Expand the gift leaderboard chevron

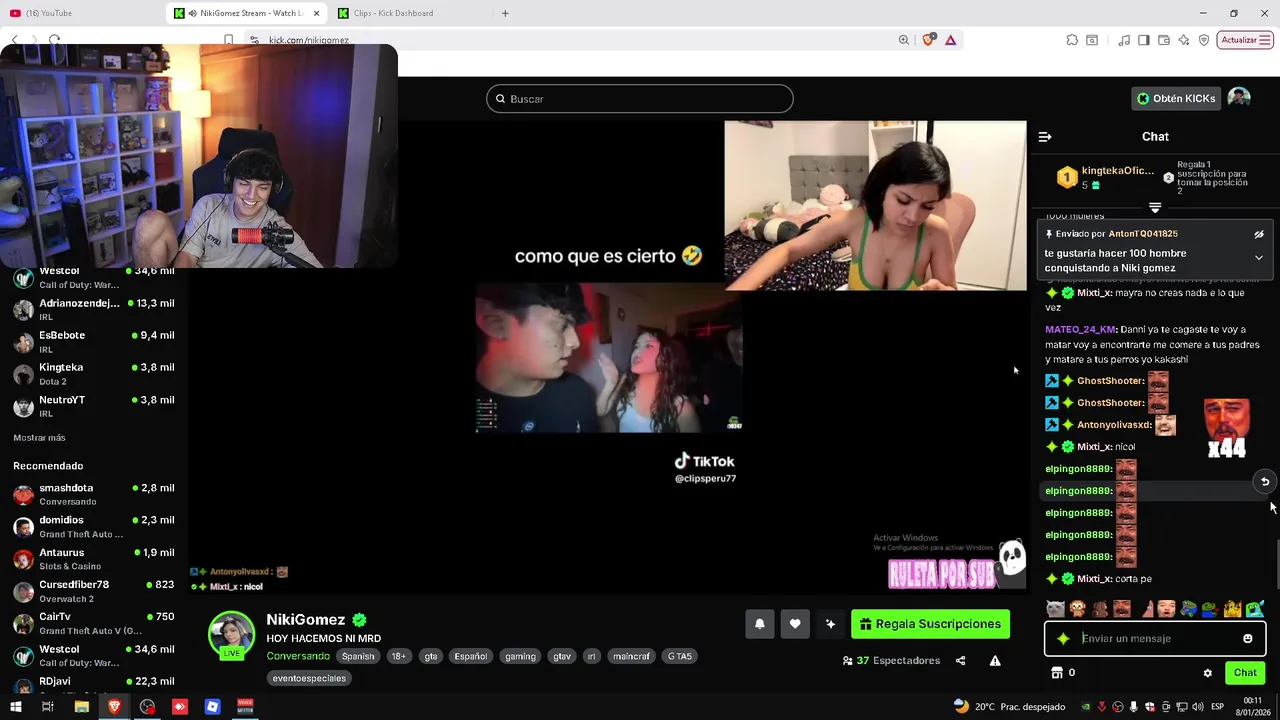(1155, 208)
